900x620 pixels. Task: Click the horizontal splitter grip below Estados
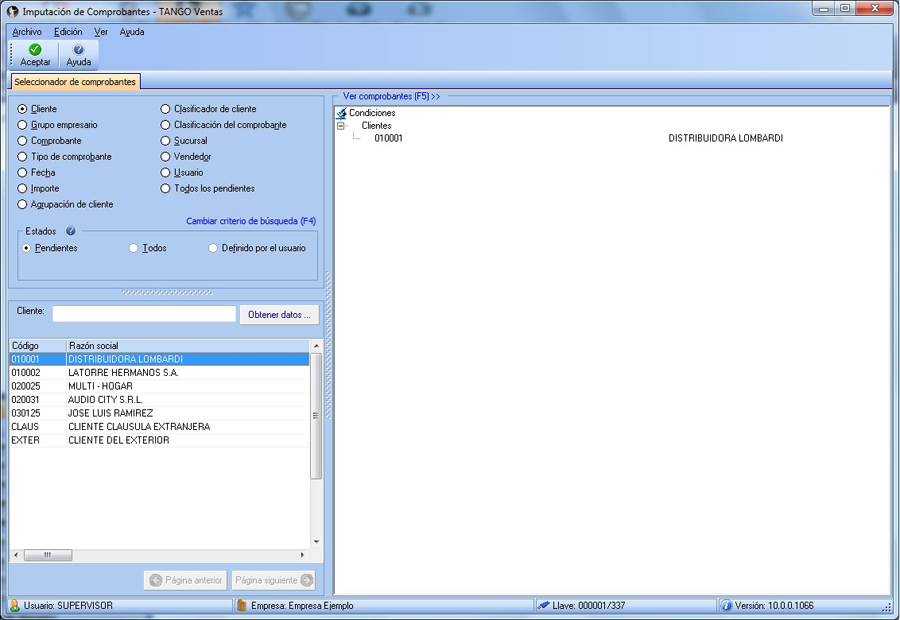[x=166, y=293]
